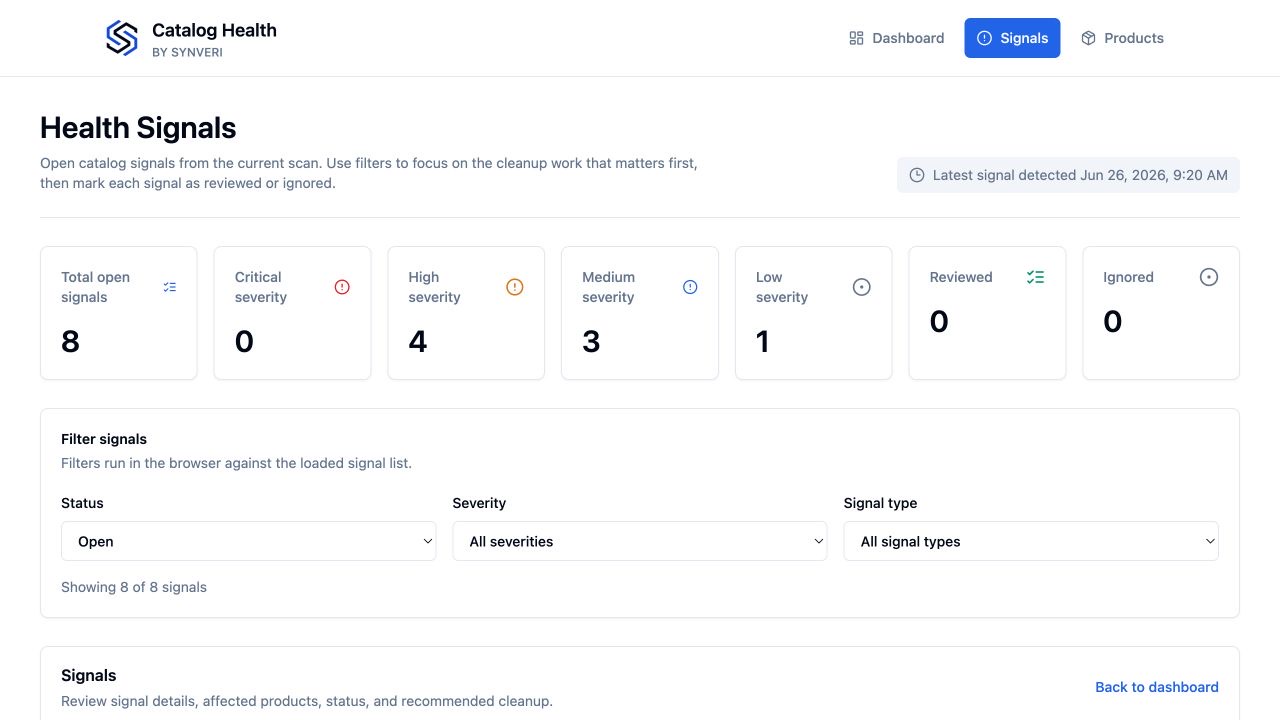Click the Catalog Health title
Image resolution: width=1280 pixels, height=720 pixels.
pos(214,30)
